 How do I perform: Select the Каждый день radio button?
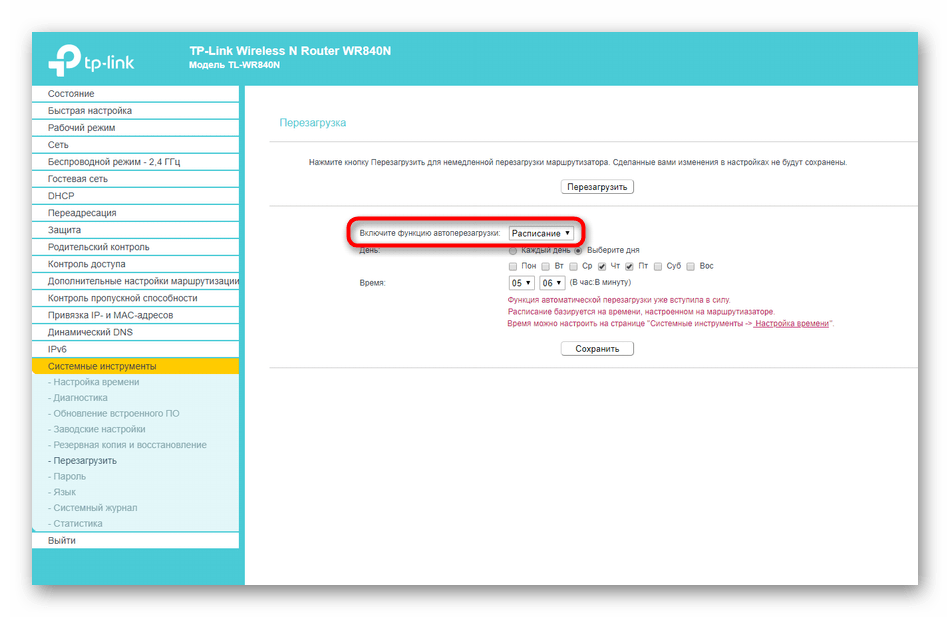click(513, 250)
